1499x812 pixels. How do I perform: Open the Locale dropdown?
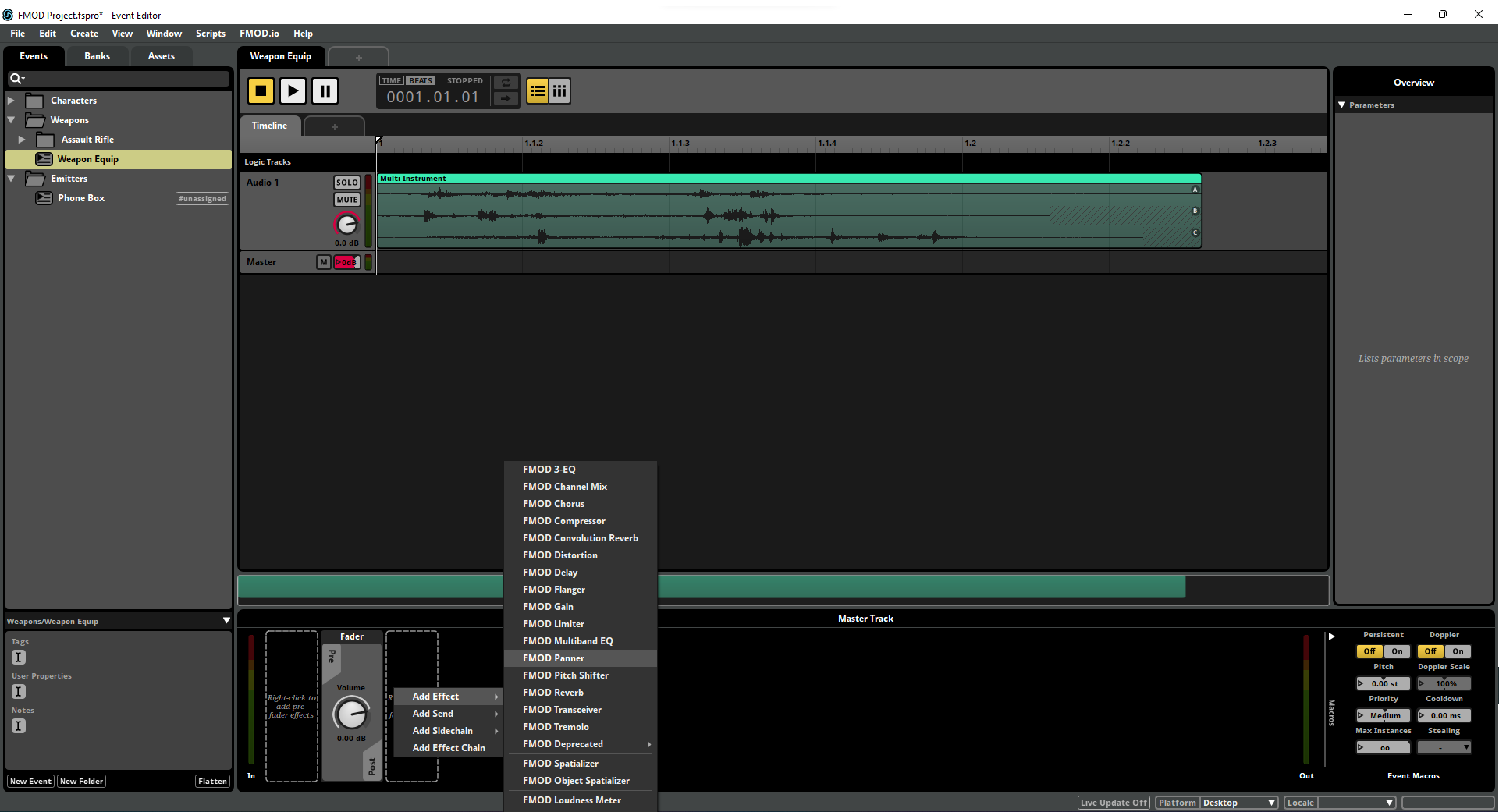point(1356,803)
